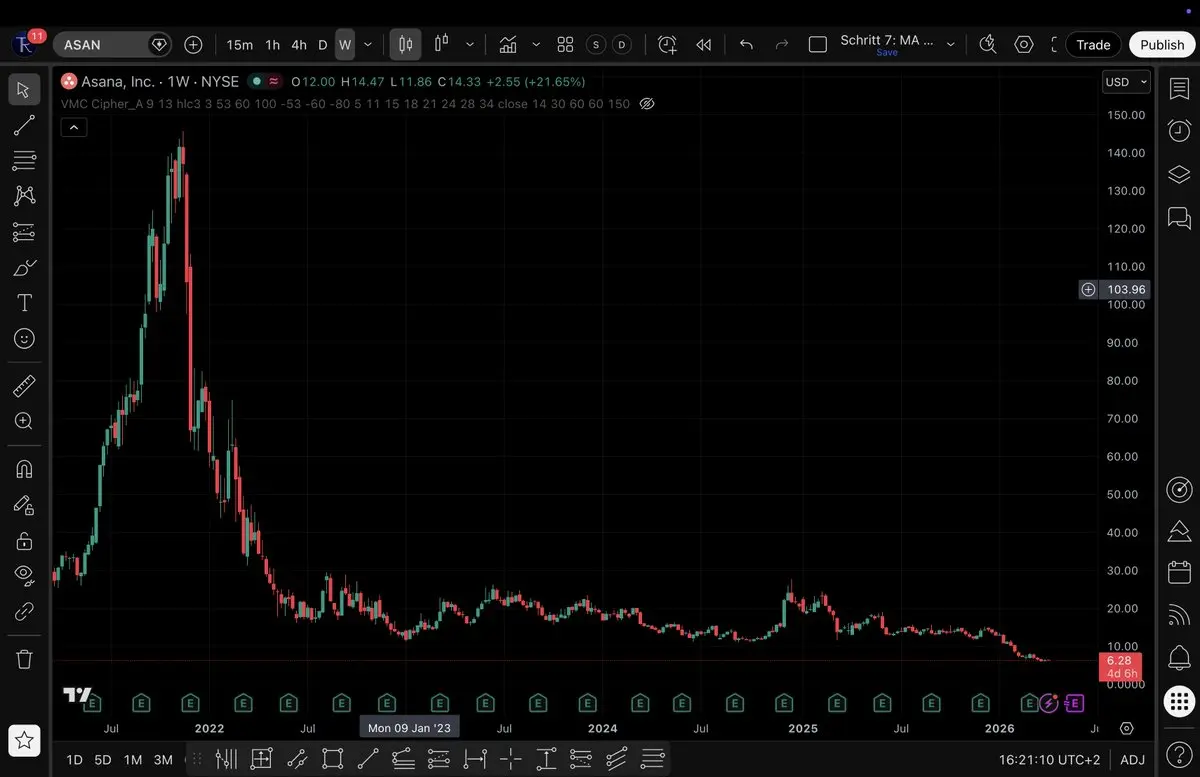Image resolution: width=1200 pixels, height=777 pixels.
Task: Open the drawings favorites star toolbar
Action: [24, 740]
